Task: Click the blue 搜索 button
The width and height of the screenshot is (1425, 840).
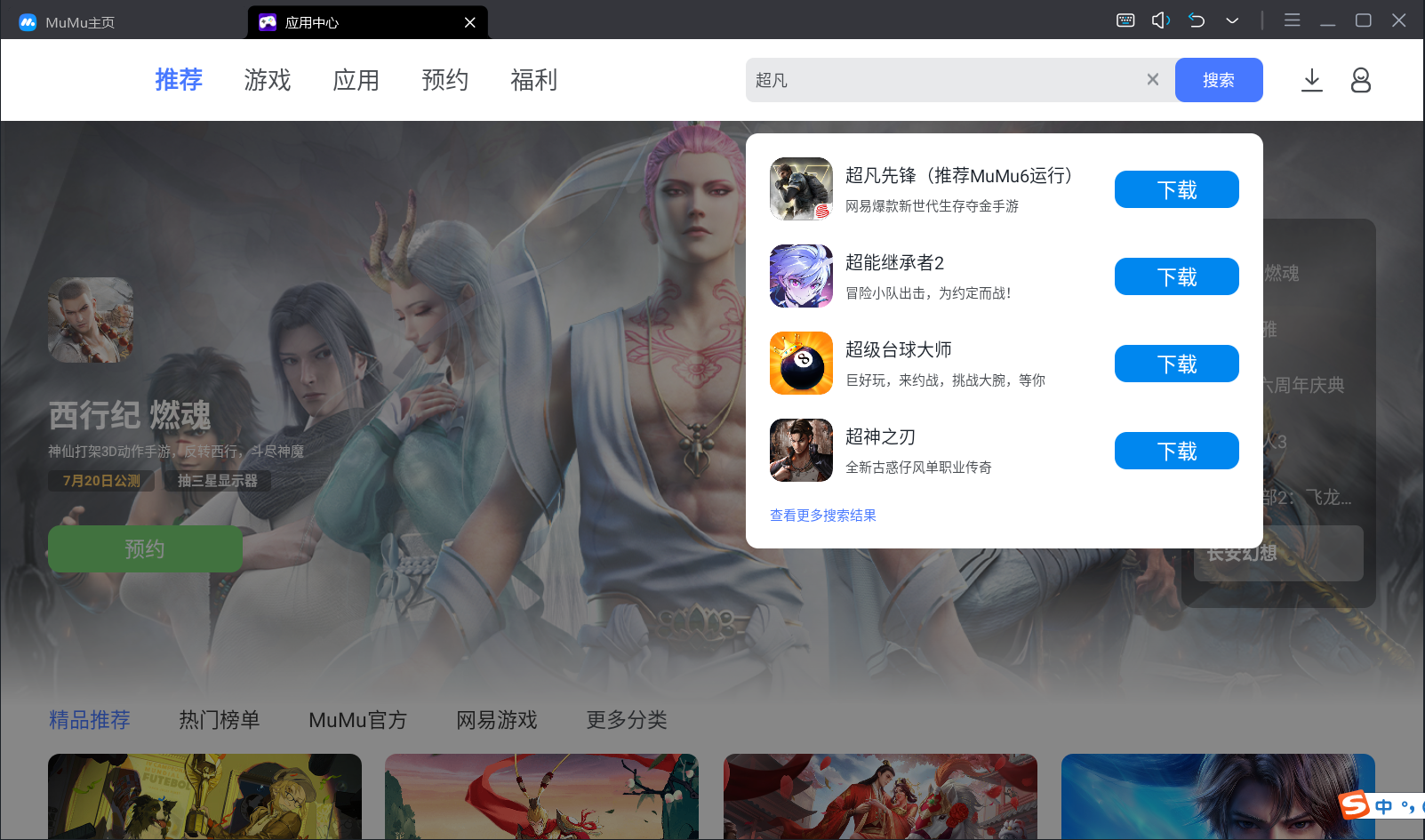Action: point(1219,80)
